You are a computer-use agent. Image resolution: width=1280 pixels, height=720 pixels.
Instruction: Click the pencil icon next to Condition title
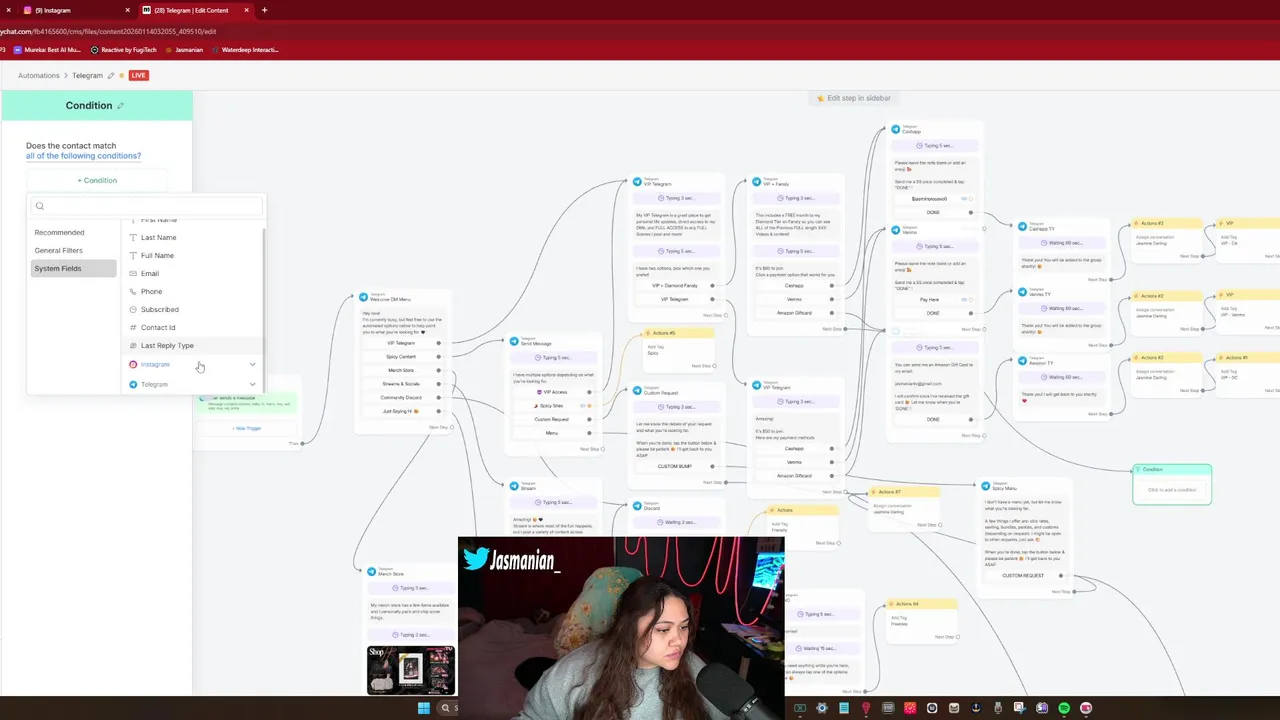click(x=121, y=106)
